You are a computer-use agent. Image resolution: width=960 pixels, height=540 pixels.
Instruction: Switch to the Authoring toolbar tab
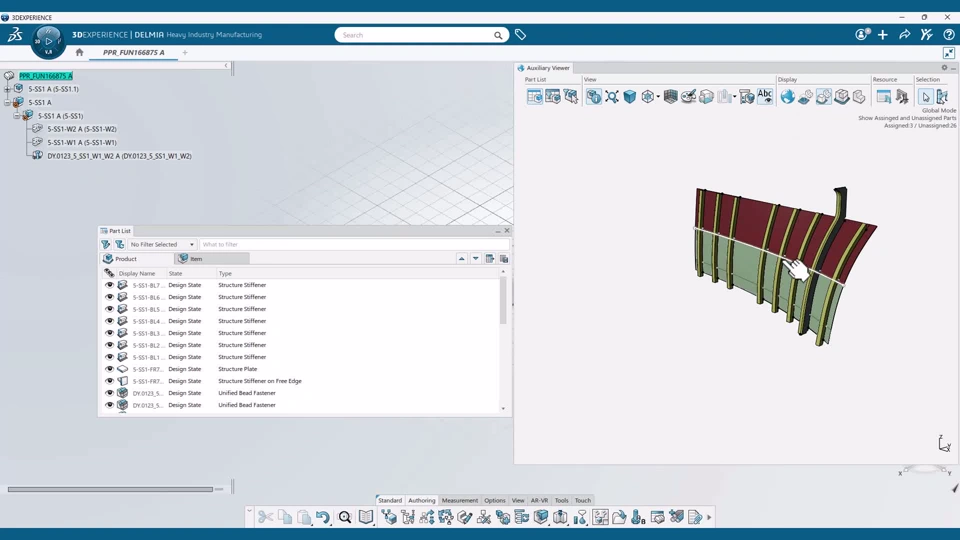[x=421, y=500]
